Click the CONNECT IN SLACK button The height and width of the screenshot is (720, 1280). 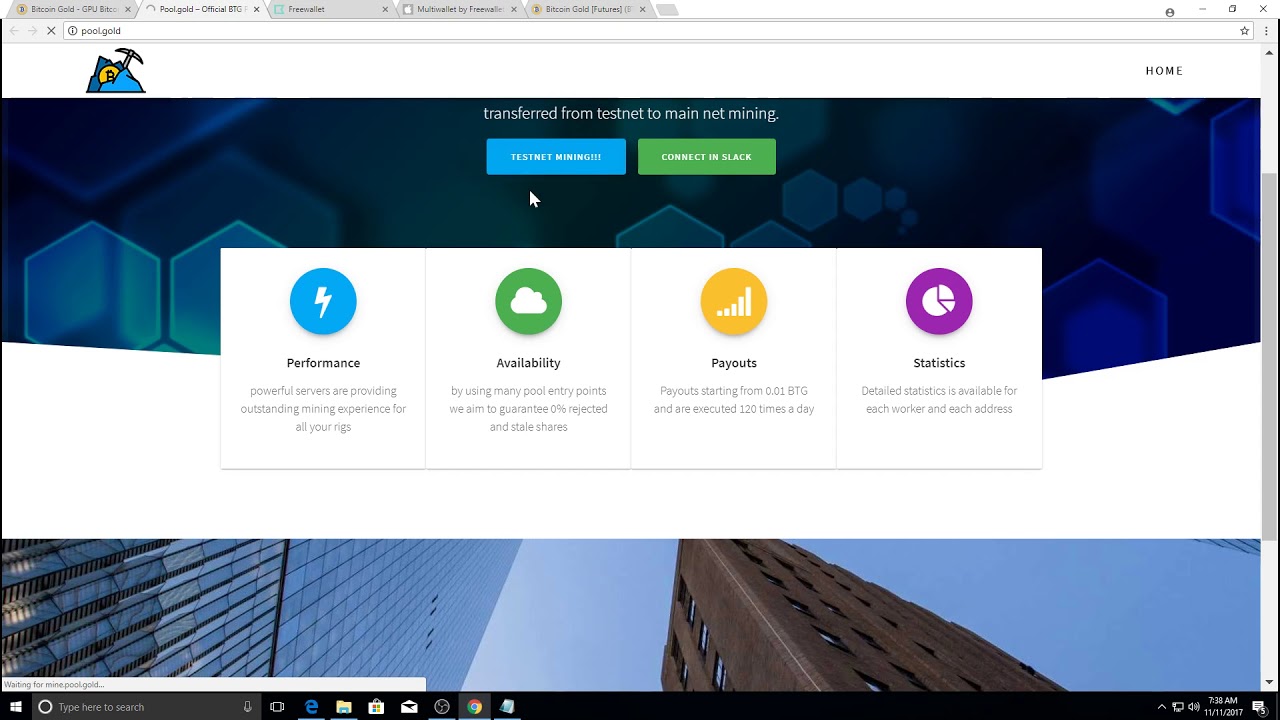pos(706,157)
